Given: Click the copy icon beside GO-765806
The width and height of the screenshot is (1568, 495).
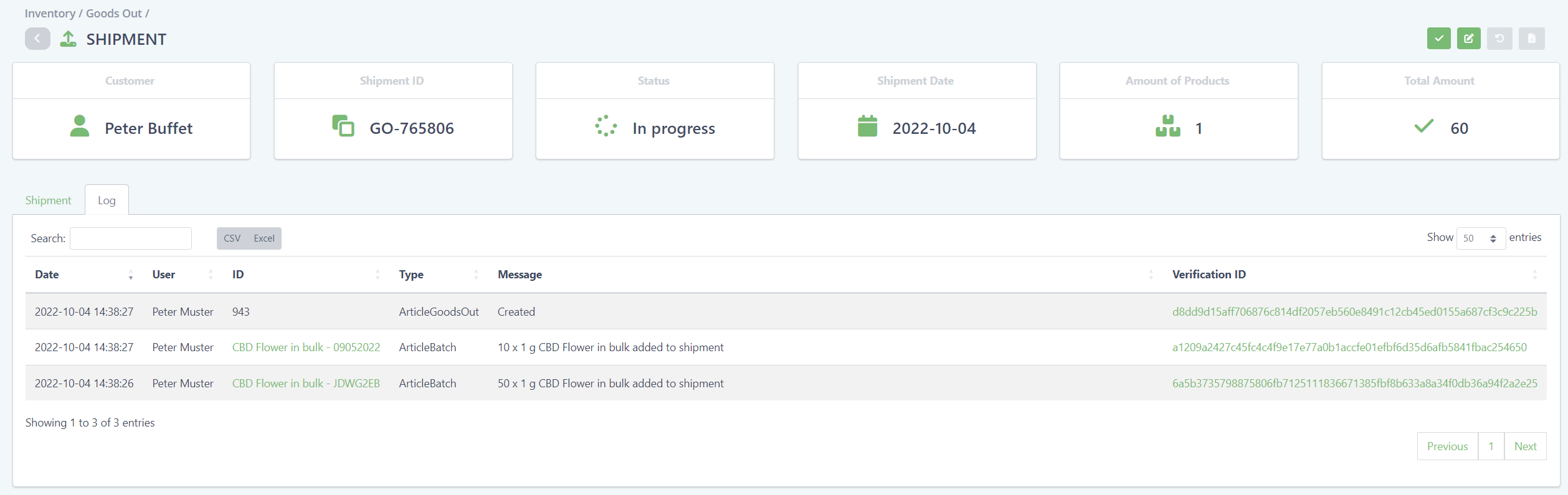Looking at the screenshot, I should pyautogui.click(x=343, y=126).
